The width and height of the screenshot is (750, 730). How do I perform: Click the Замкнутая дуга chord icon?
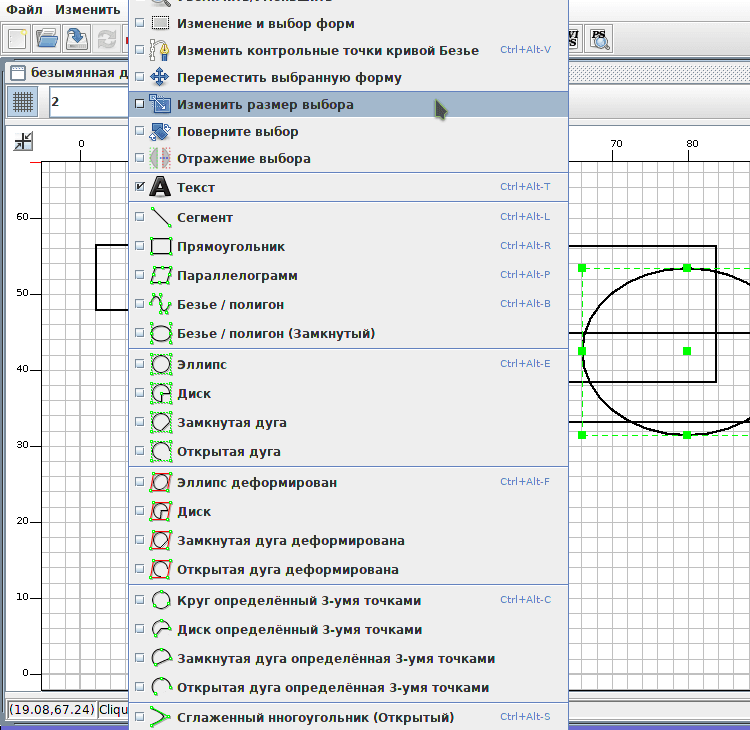click(x=161, y=422)
